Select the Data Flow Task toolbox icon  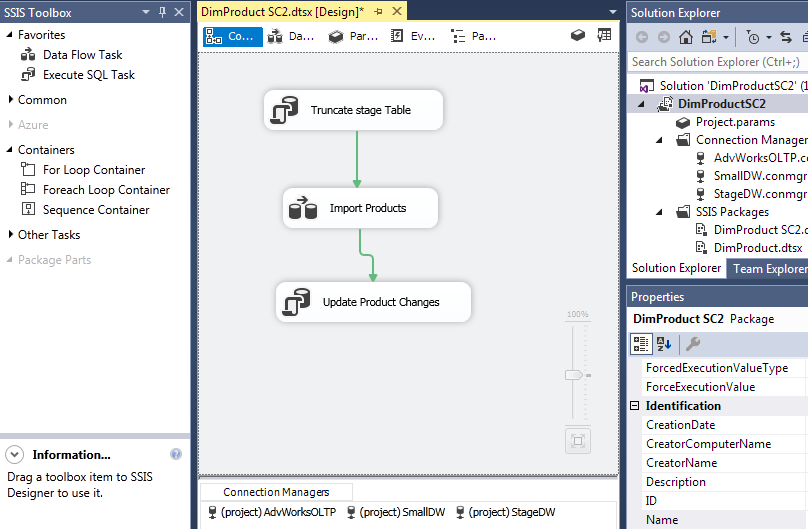point(28,55)
